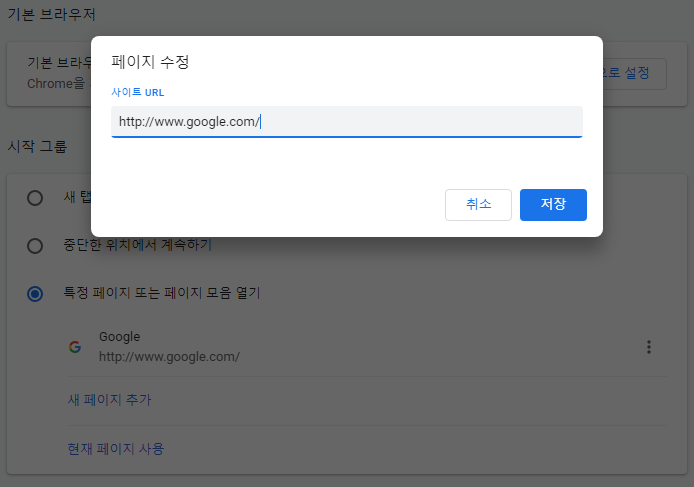
Task: Select 특정 페이지 또는 페이지 모음 열기 radio
Action: (x=35, y=294)
